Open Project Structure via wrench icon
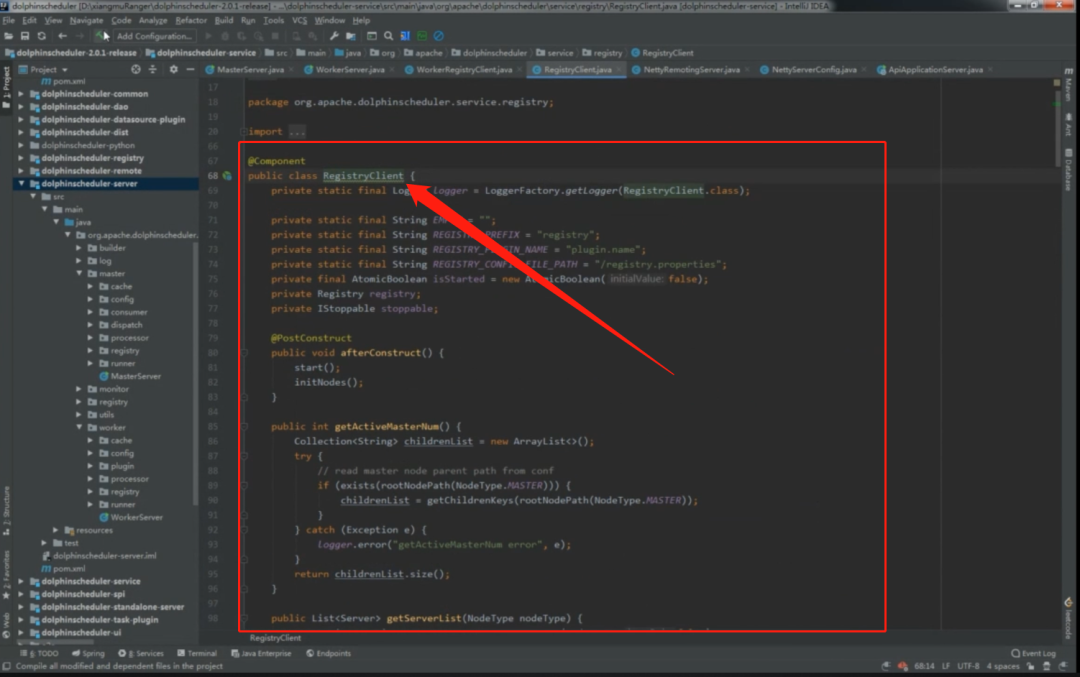Image resolution: width=1080 pixels, height=677 pixels. click(334, 36)
